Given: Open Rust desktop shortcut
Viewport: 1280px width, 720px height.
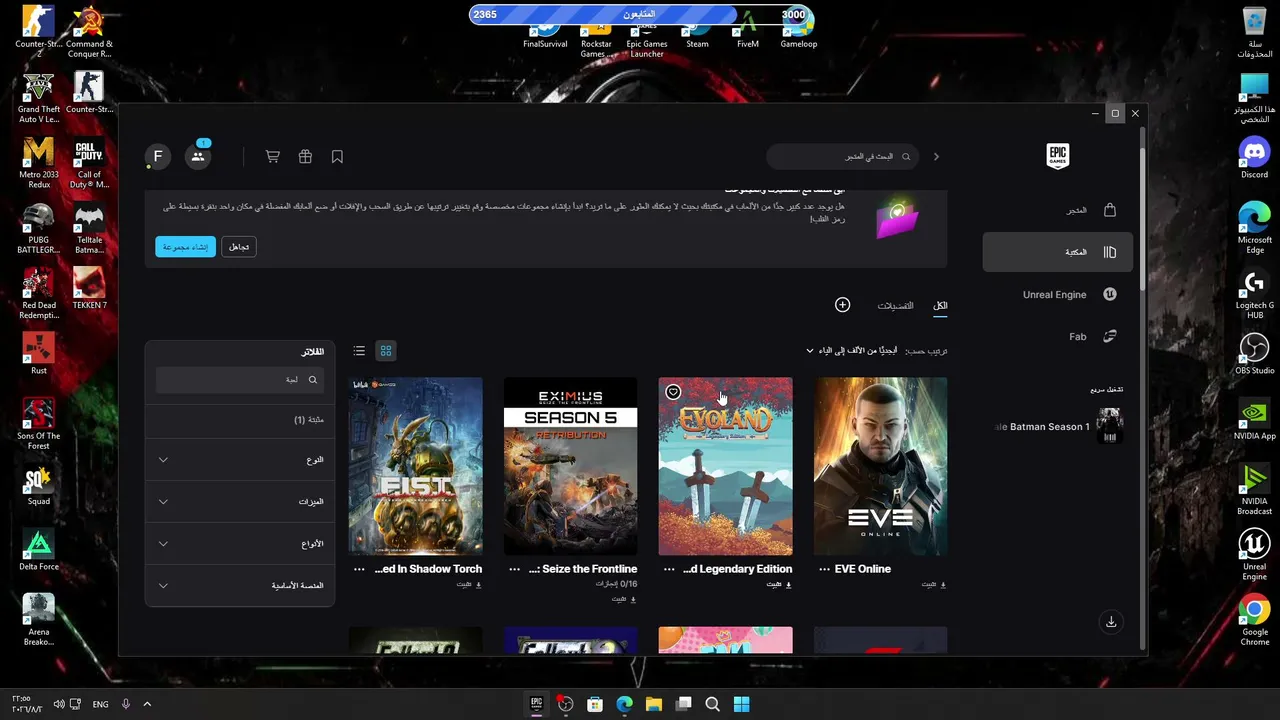Looking at the screenshot, I should tap(39, 353).
